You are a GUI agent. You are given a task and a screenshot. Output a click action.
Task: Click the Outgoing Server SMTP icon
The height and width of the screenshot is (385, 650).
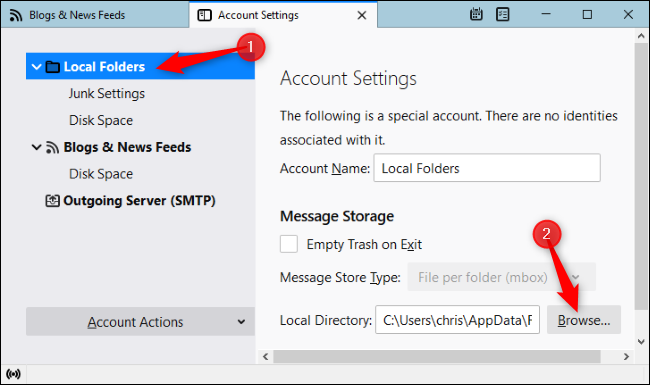click(52, 201)
